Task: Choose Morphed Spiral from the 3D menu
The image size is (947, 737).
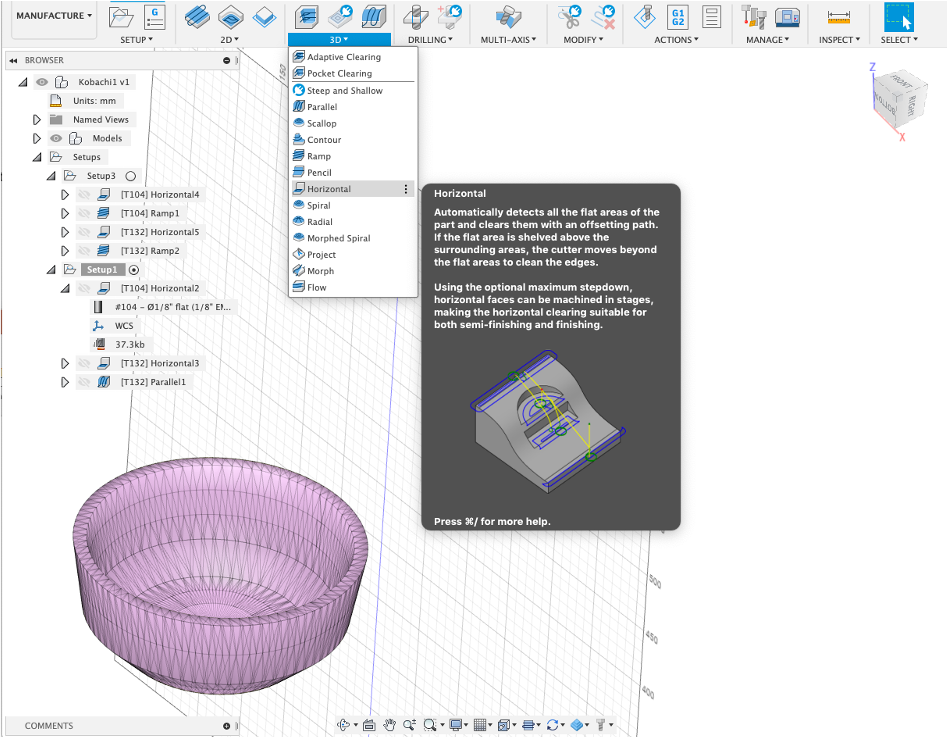Action: 353,238
